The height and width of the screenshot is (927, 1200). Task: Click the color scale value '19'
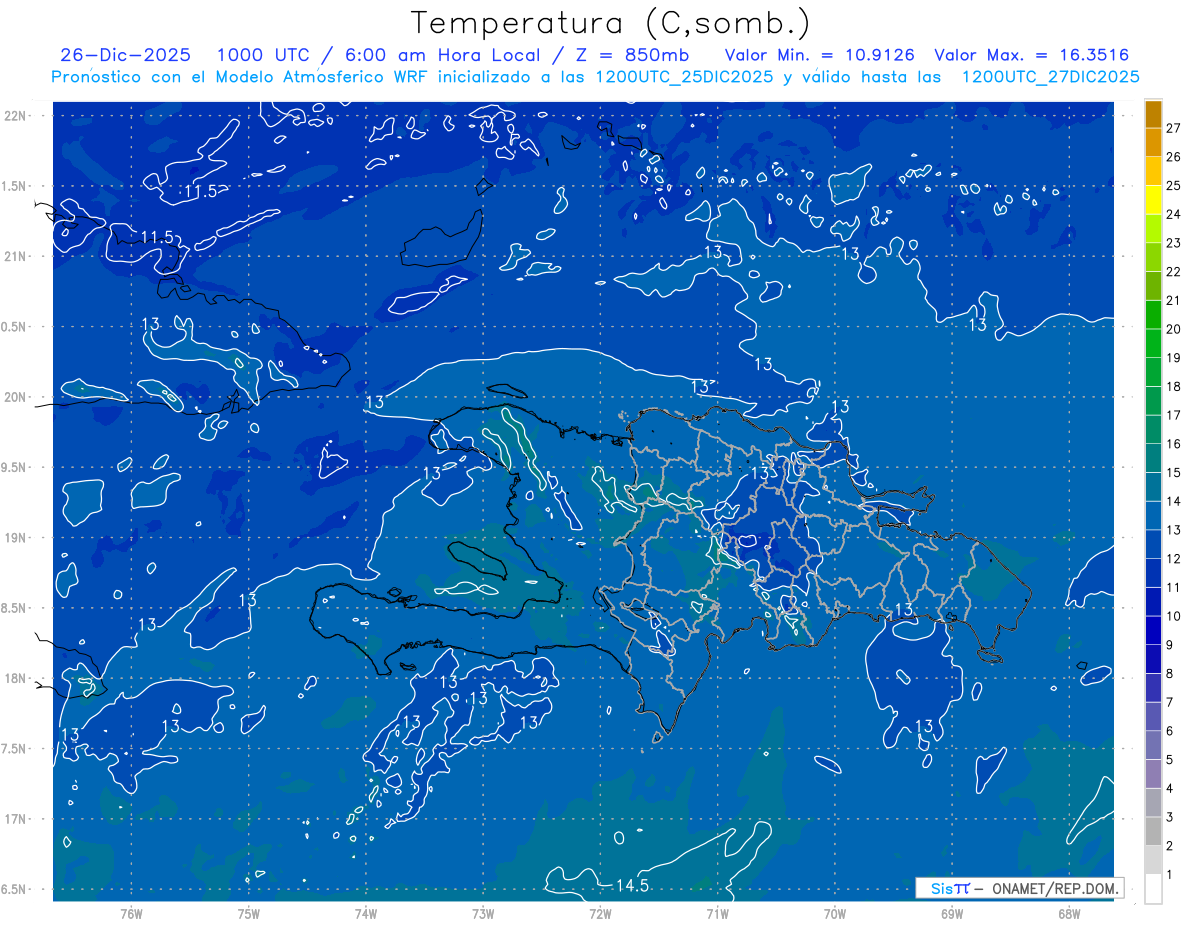1174,358
